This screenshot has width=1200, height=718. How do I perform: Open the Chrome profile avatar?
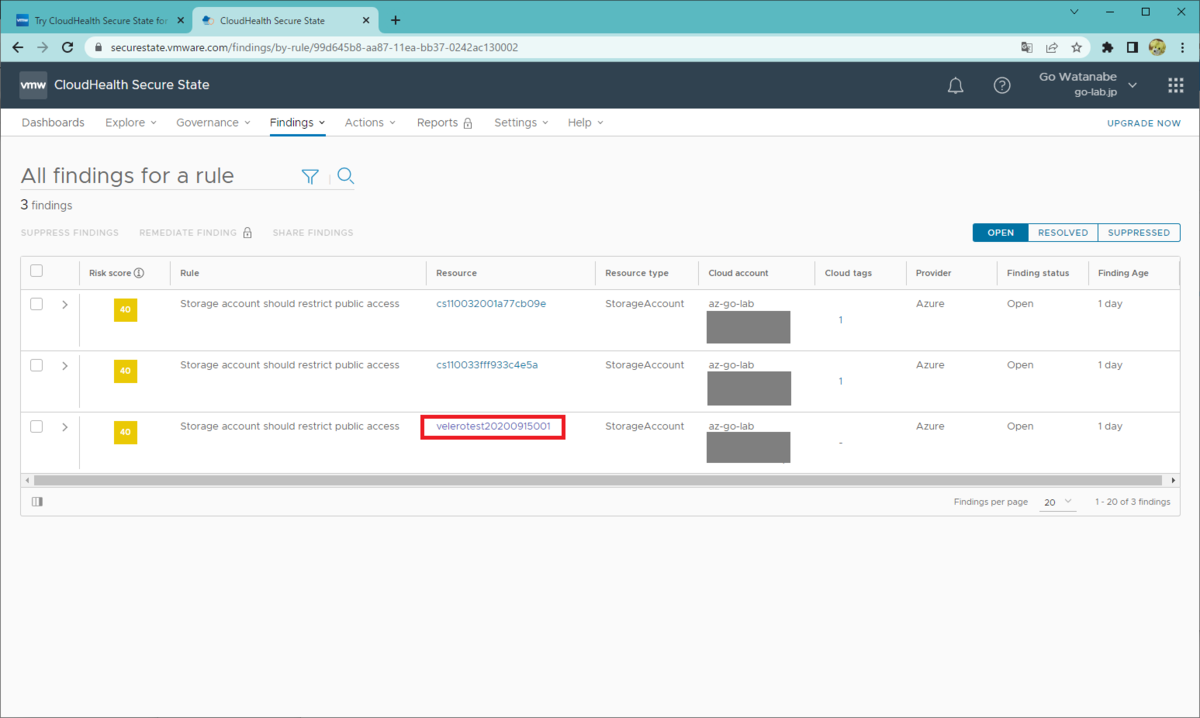[x=1158, y=47]
